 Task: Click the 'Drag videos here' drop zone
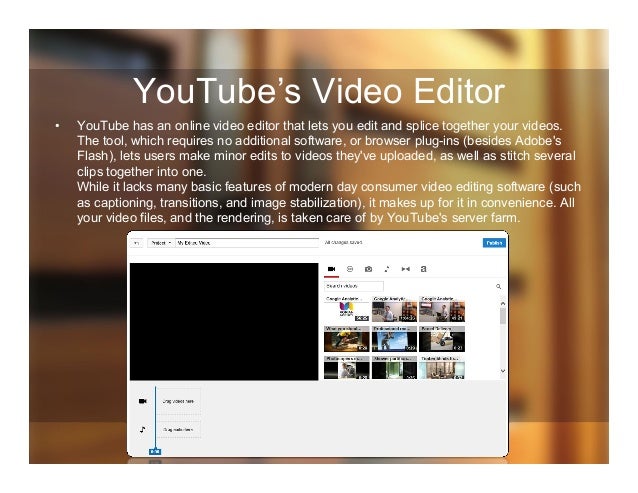(x=178, y=401)
